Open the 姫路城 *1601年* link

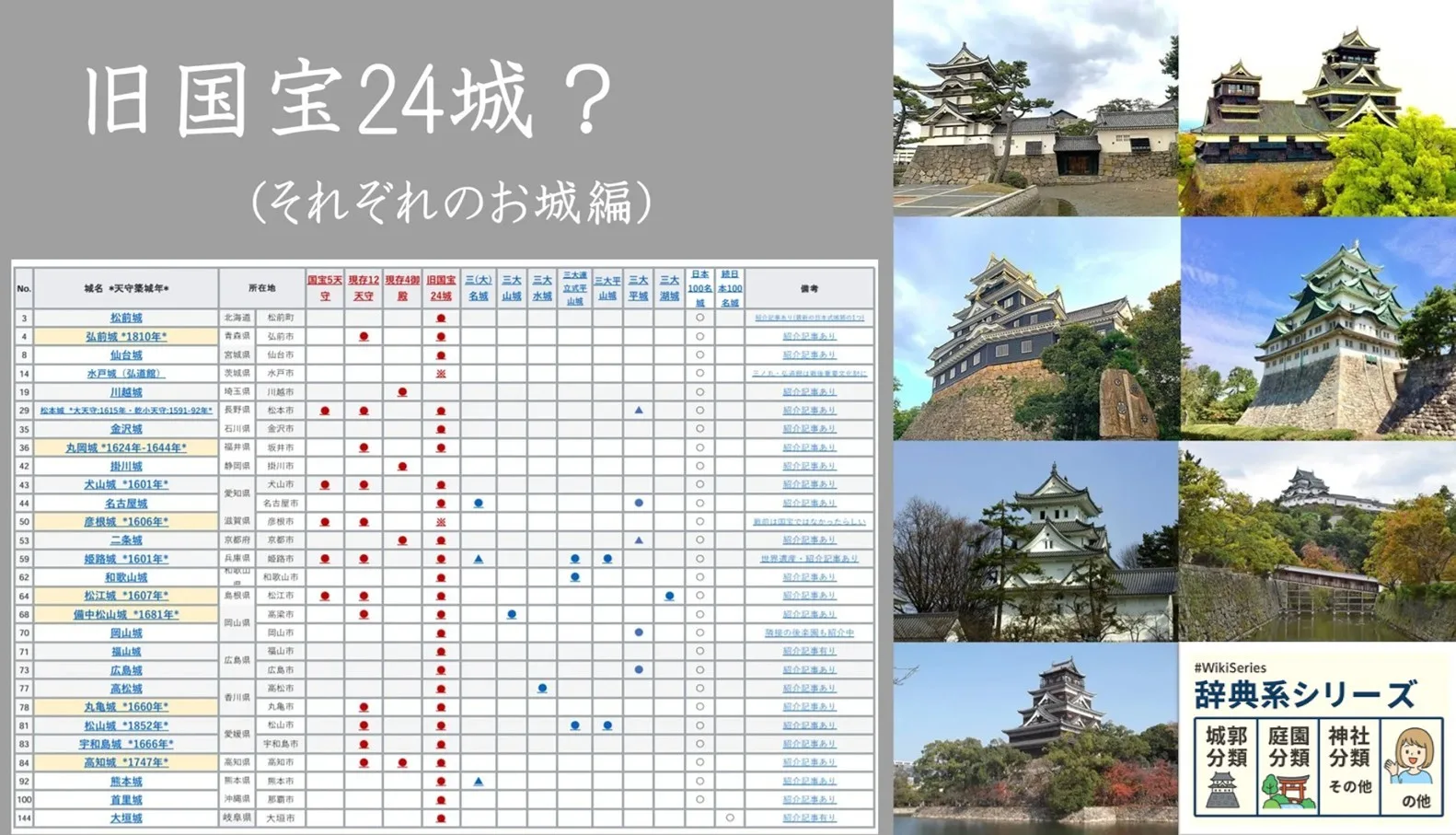[x=126, y=558]
